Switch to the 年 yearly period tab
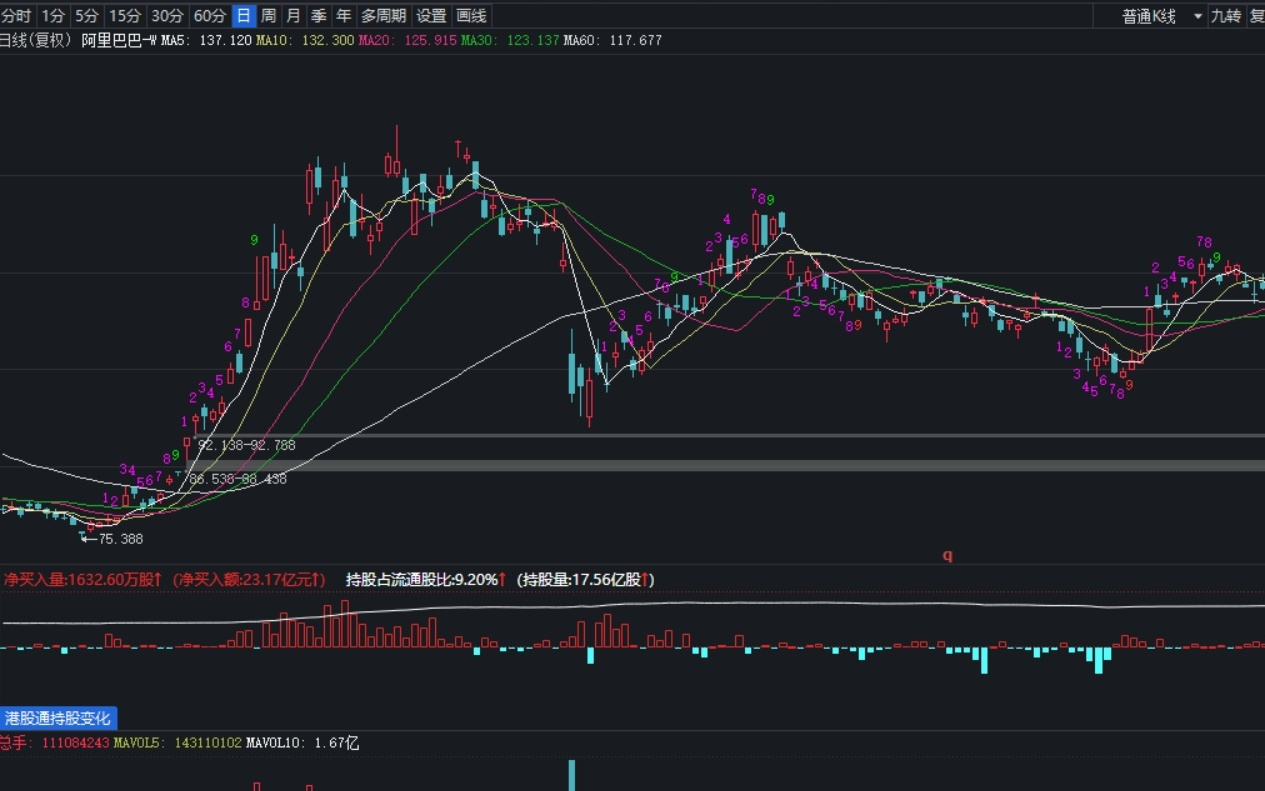This screenshot has width=1265, height=791. pos(343,16)
